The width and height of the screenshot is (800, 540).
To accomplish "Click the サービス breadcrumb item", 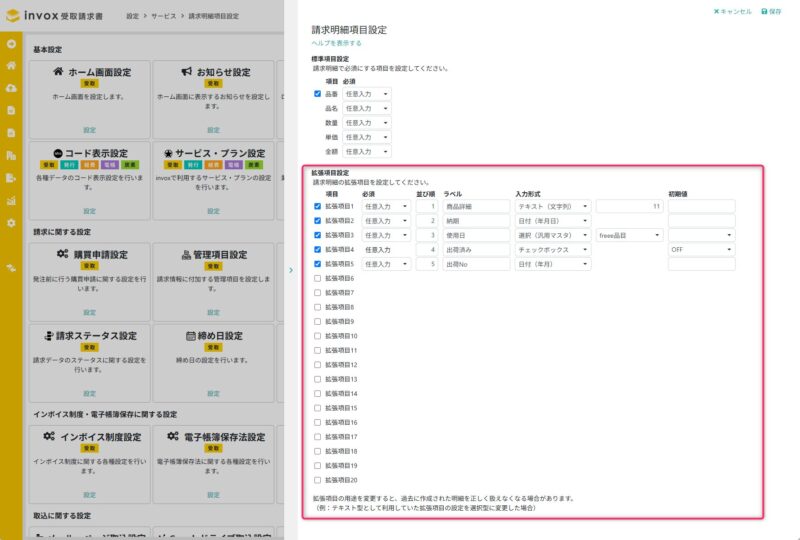I will click(x=164, y=16).
